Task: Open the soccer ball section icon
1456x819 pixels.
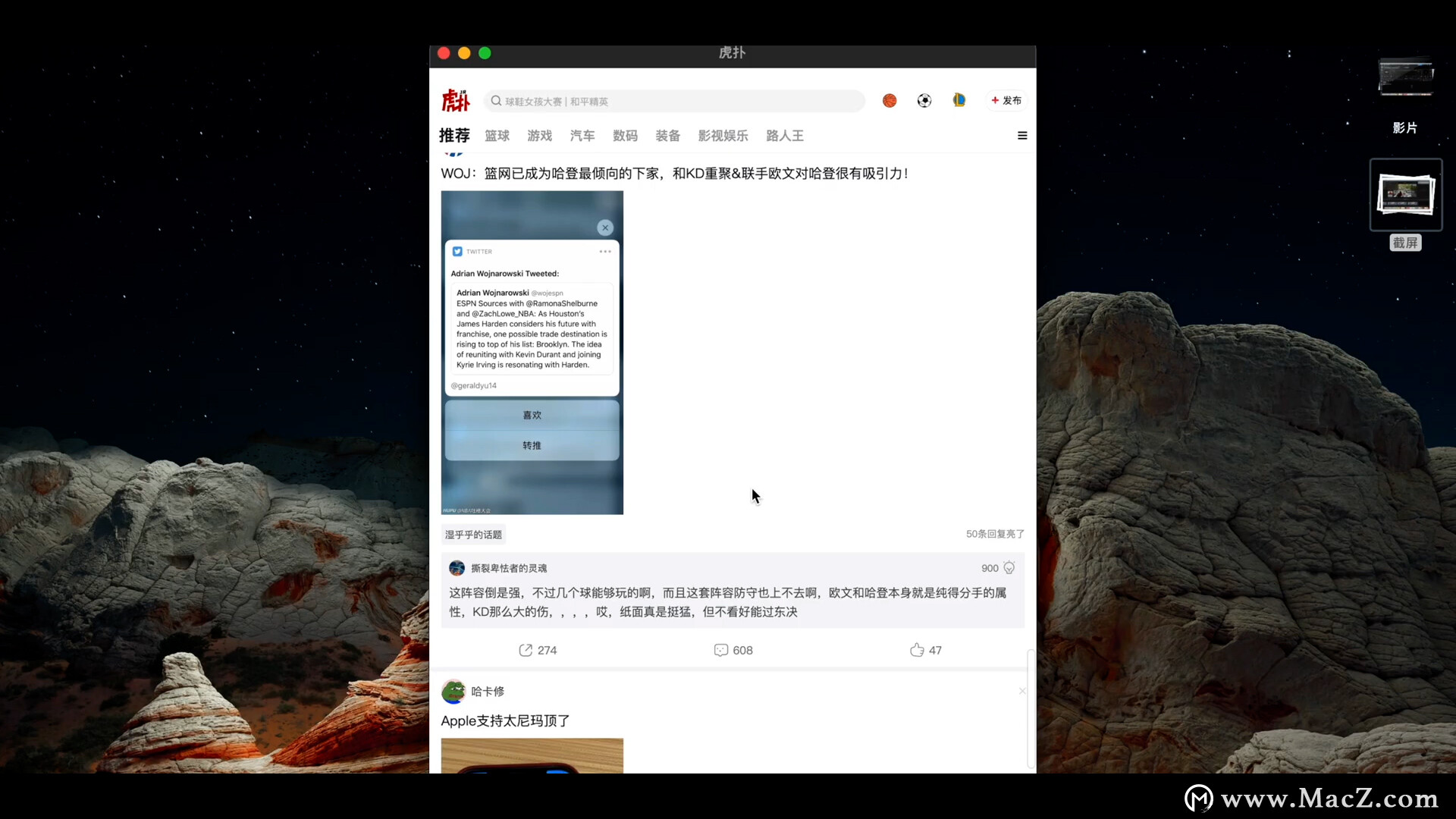Action: point(924,100)
